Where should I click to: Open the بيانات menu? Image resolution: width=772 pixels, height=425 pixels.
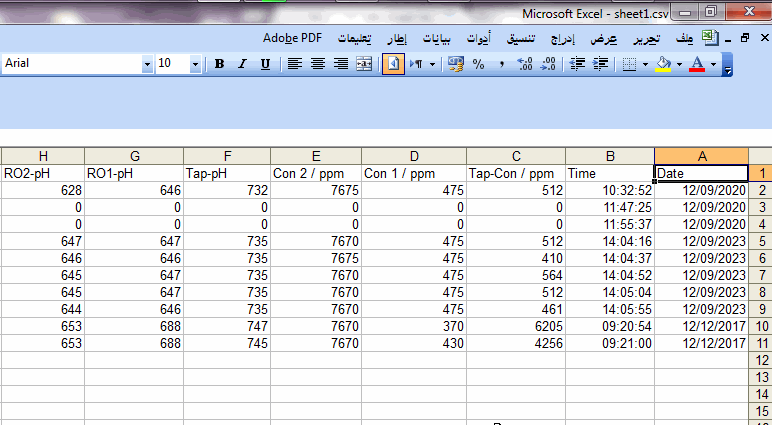[438, 38]
